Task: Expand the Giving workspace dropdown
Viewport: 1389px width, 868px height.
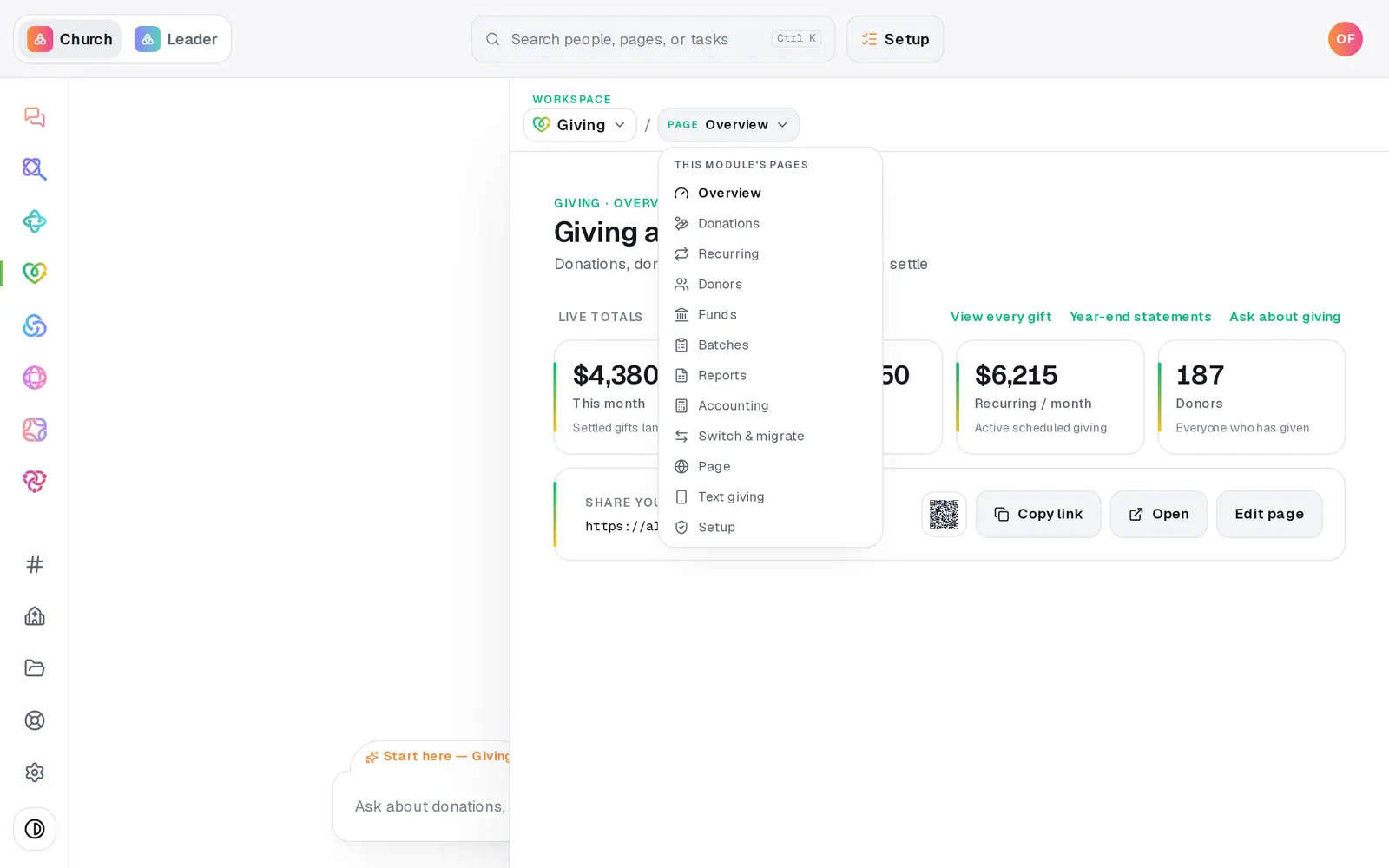Action: pos(580,125)
